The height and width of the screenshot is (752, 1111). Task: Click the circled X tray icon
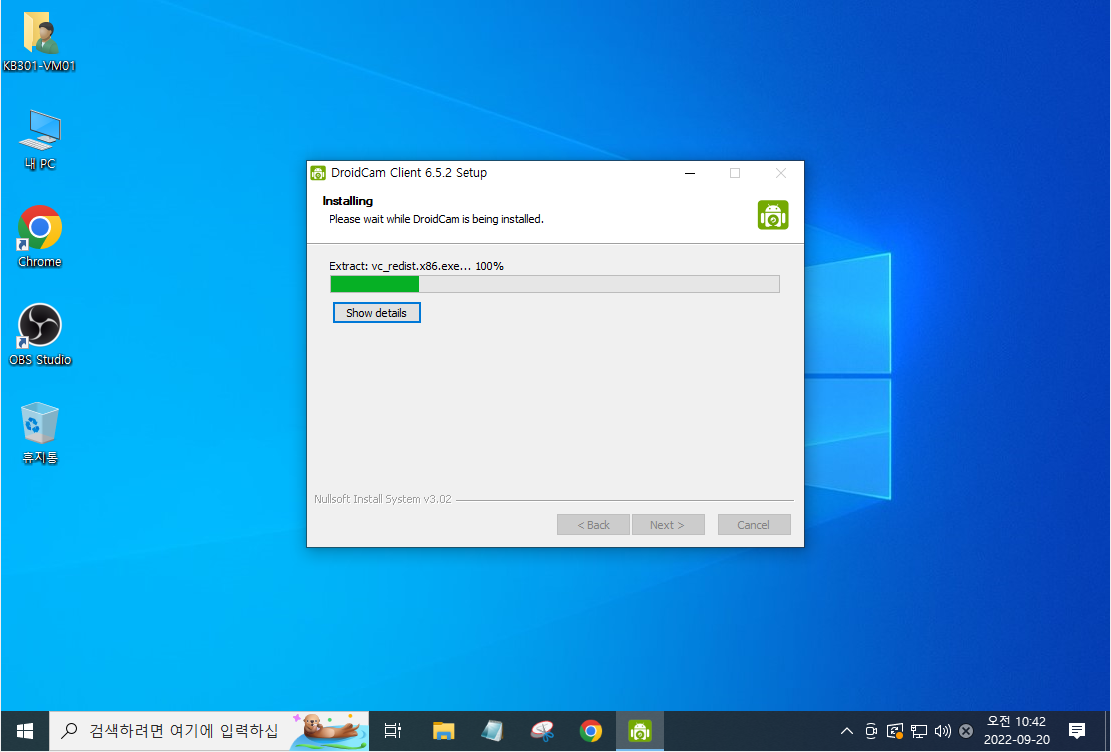(966, 731)
